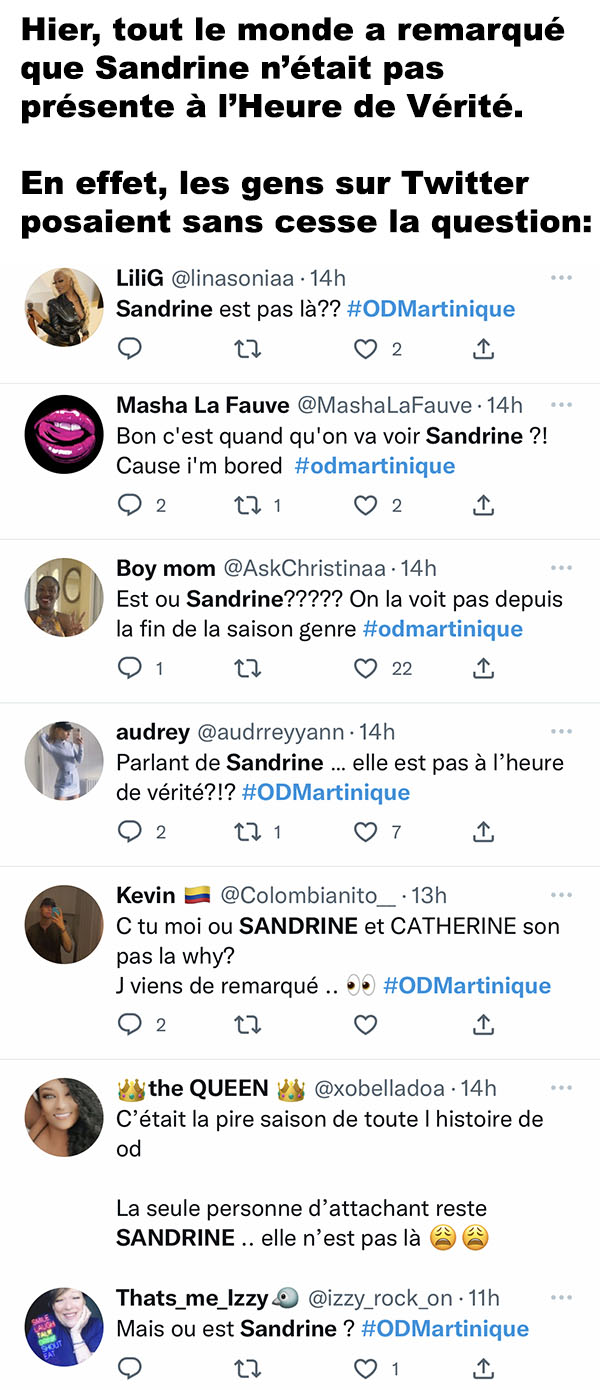View Kevin's profile picture
600x1390 pixels.
(x=64, y=924)
